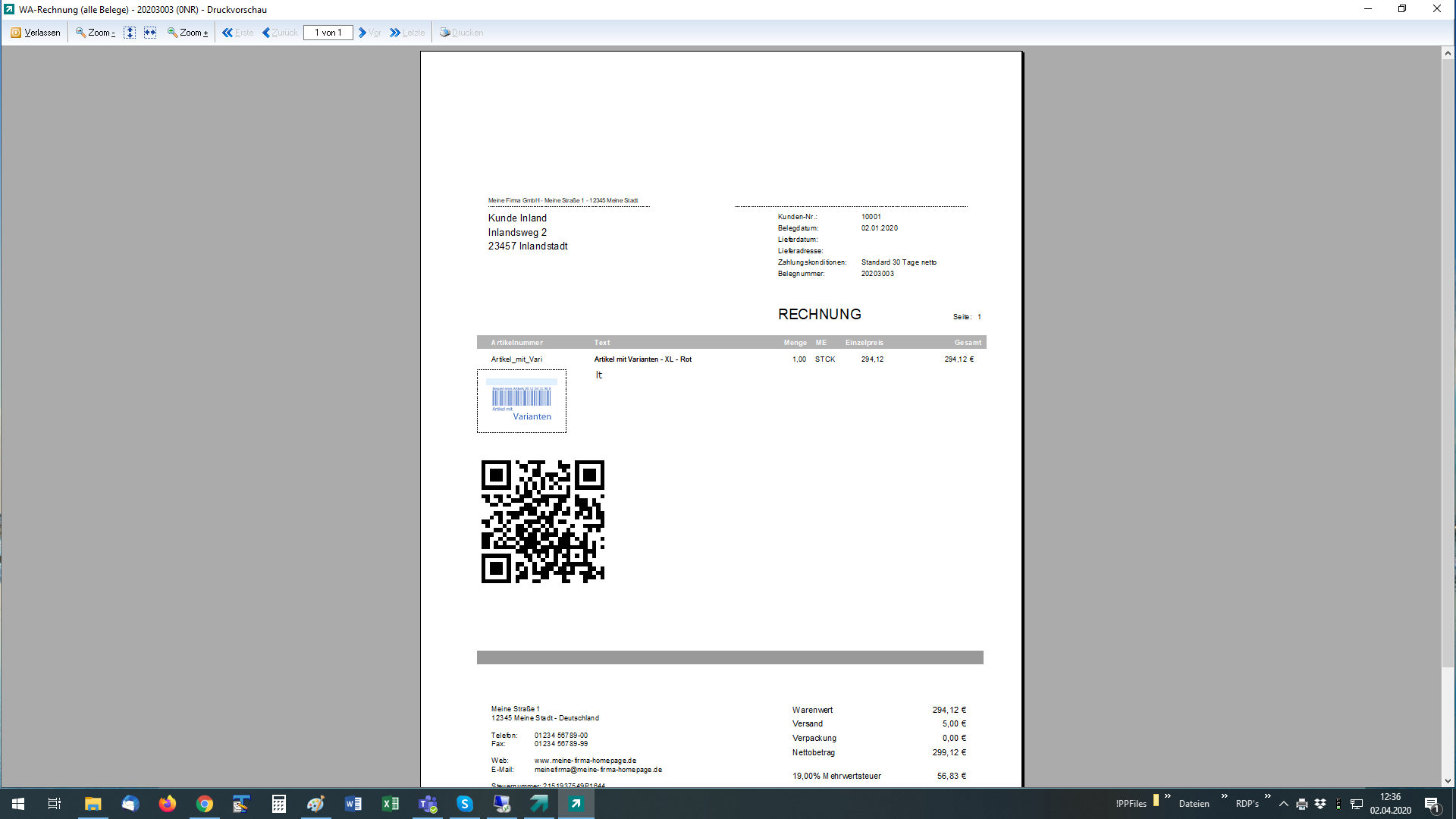This screenshot has height=819, width=1456.
Task: Click the page number field '1 von 1'
Action: pos(328,33)
